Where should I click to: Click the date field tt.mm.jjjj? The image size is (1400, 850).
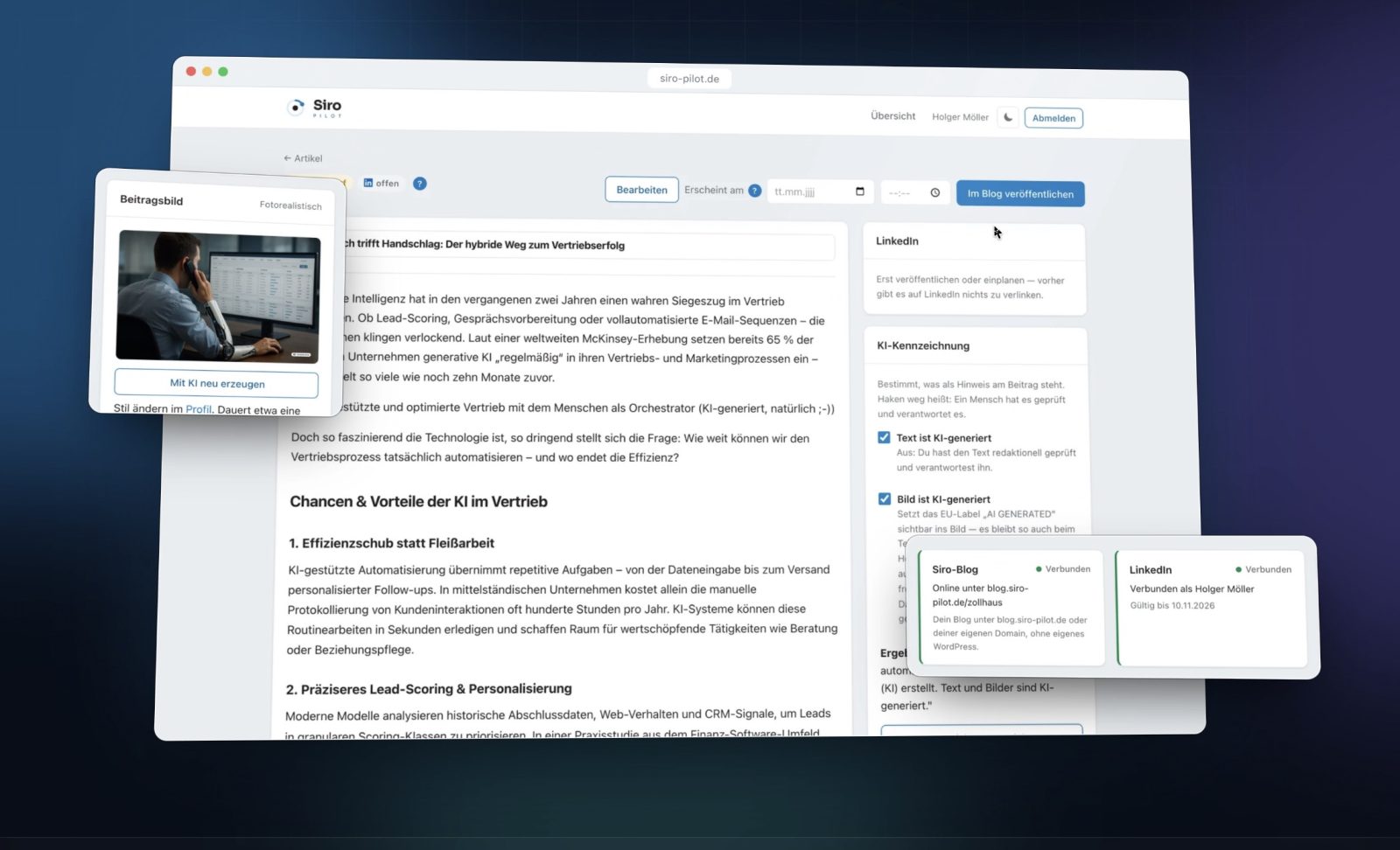(820, 192)
